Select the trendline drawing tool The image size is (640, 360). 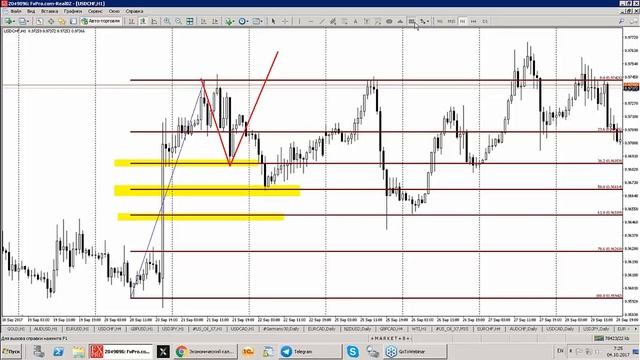pos(322,21)
